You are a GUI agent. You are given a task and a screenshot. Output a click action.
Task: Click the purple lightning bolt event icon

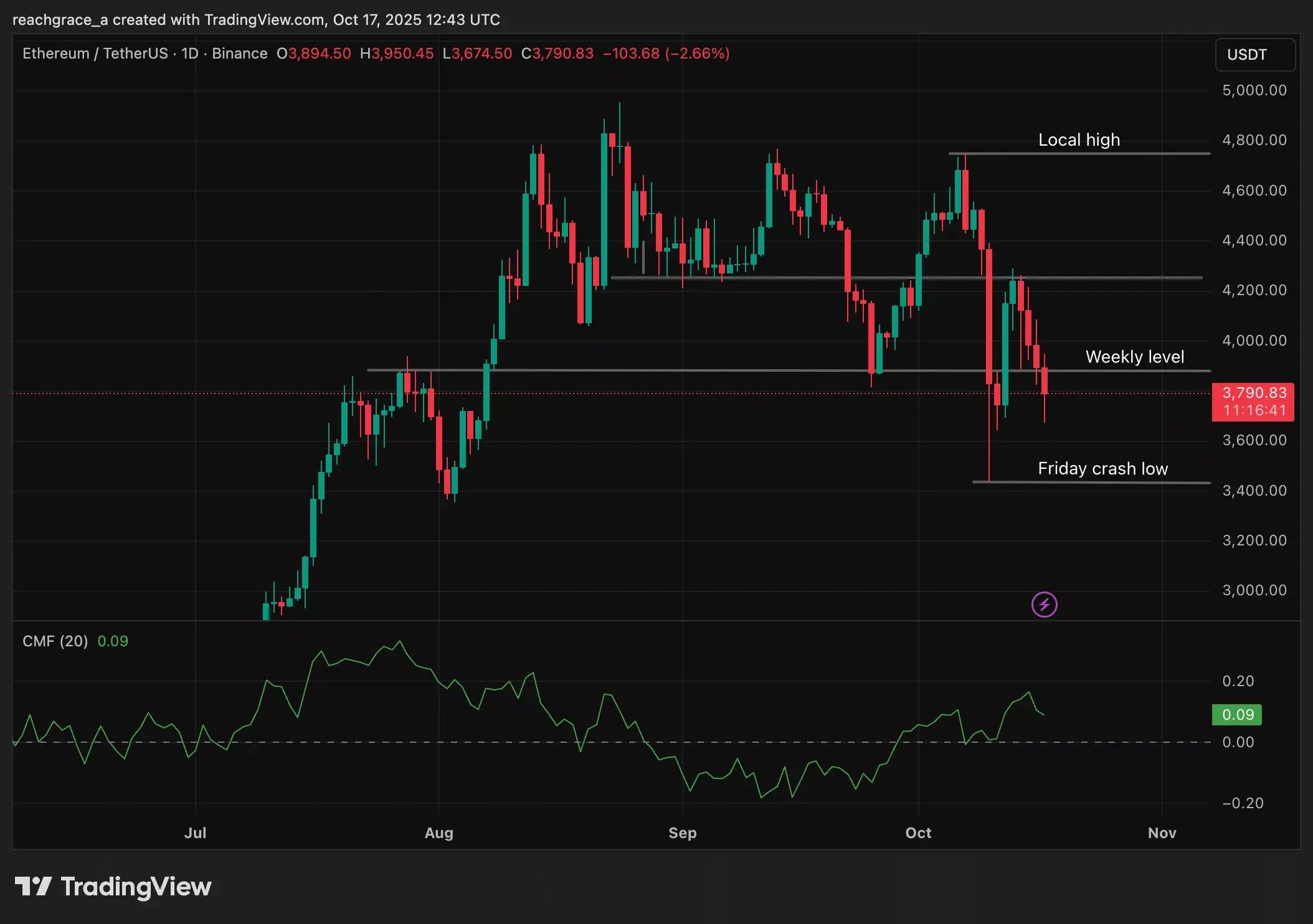tap(1044, 605)
